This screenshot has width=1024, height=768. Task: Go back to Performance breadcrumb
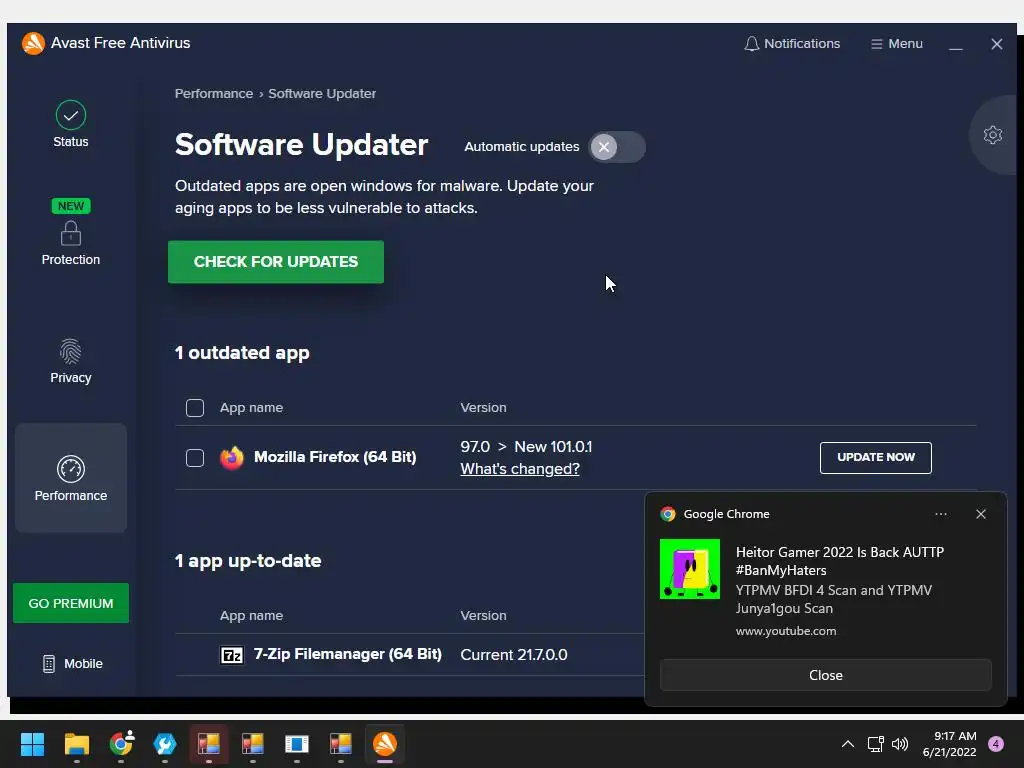click(x=214, y=93)
